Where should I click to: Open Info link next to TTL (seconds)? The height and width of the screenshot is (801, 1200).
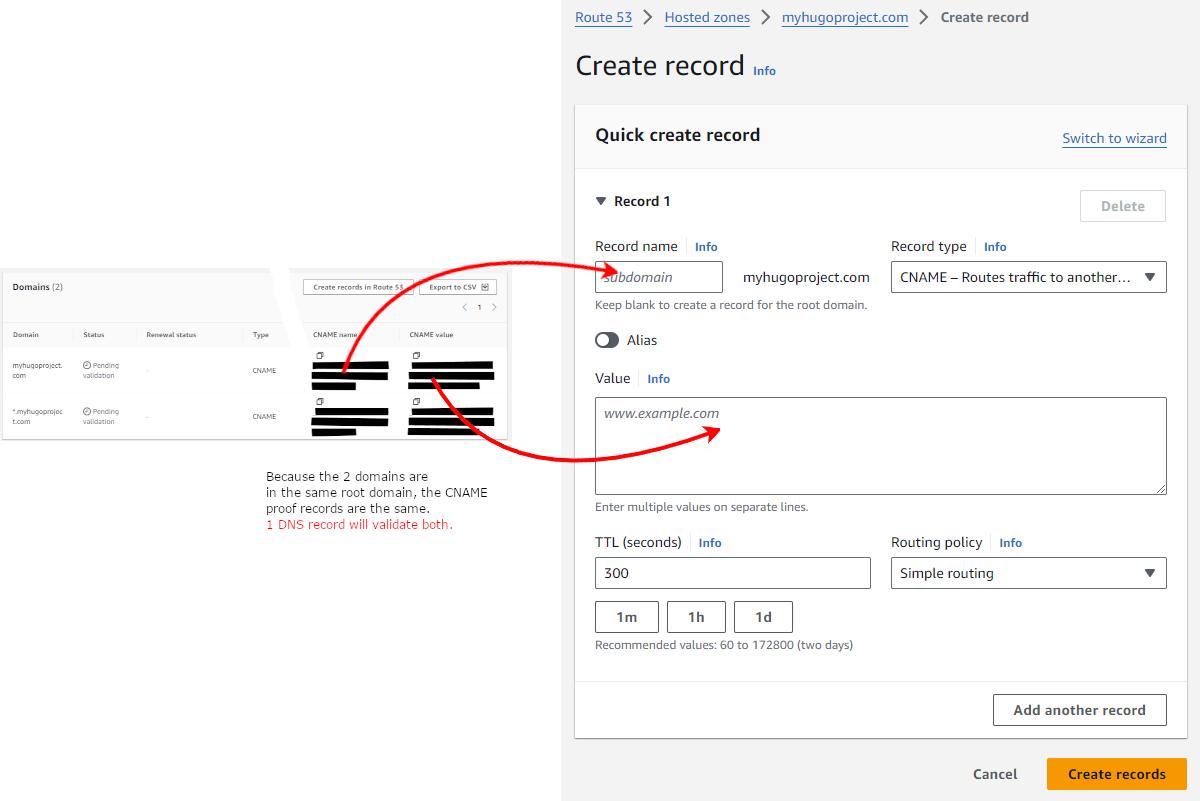(710, 543)
